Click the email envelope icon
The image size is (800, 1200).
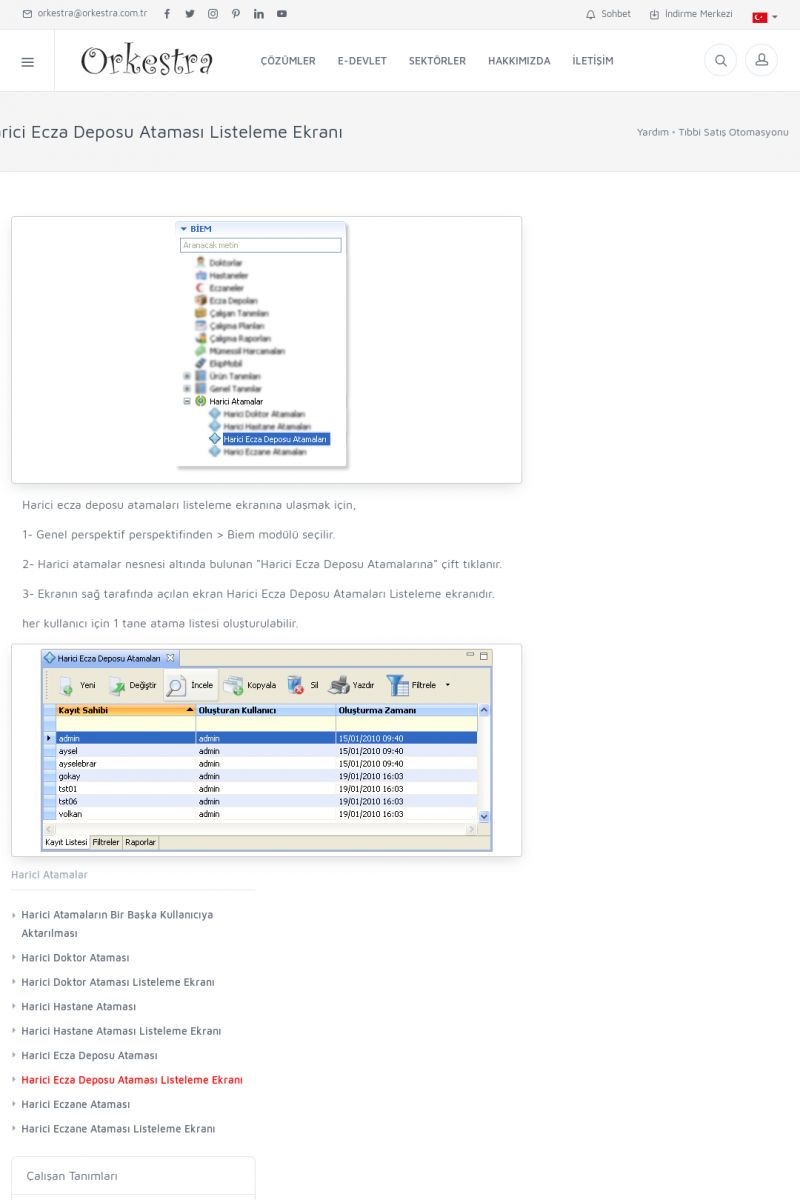[27, 14]
